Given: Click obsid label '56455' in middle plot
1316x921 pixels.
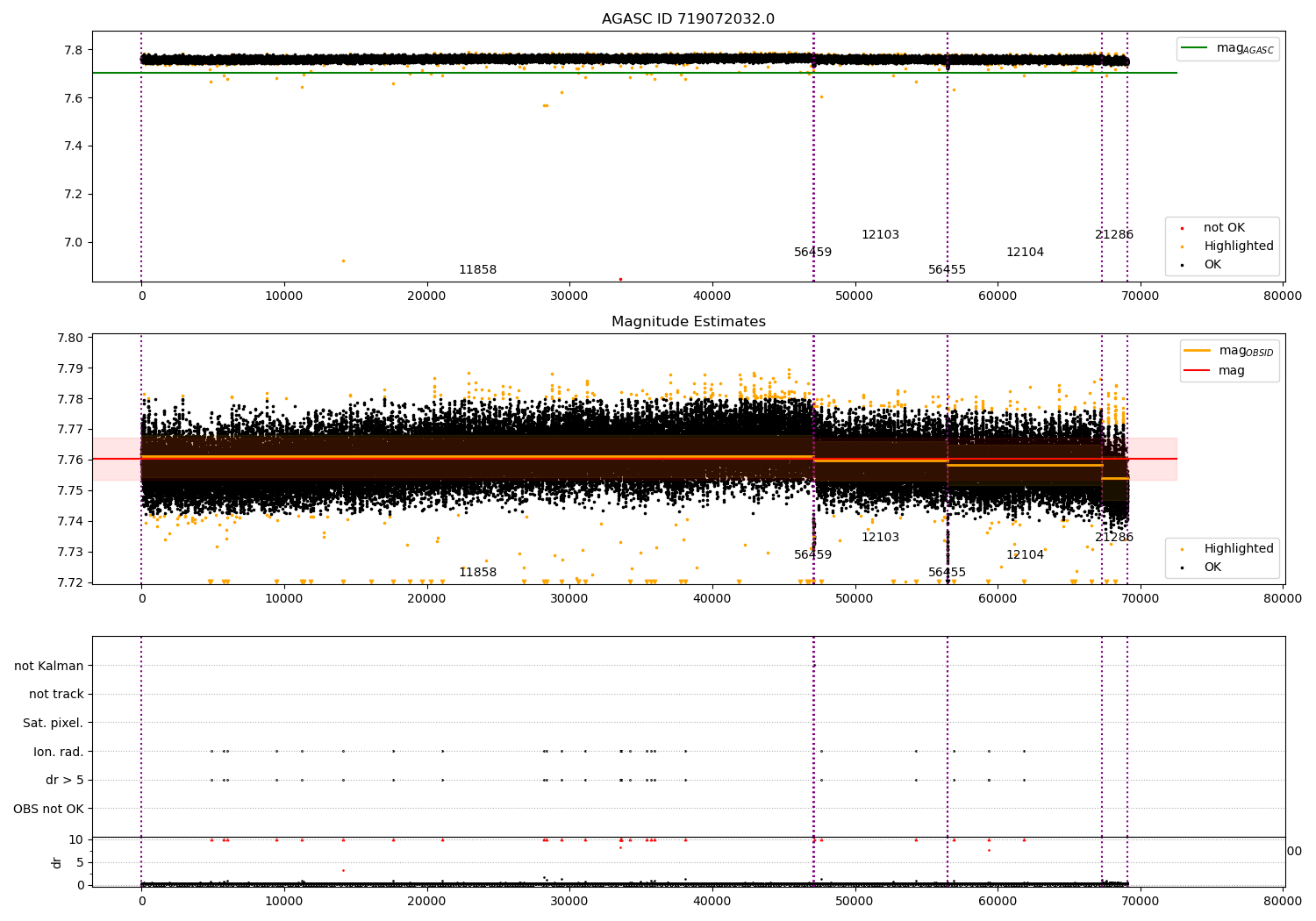Looking at the screenshot, I should [x=947, y=573].
